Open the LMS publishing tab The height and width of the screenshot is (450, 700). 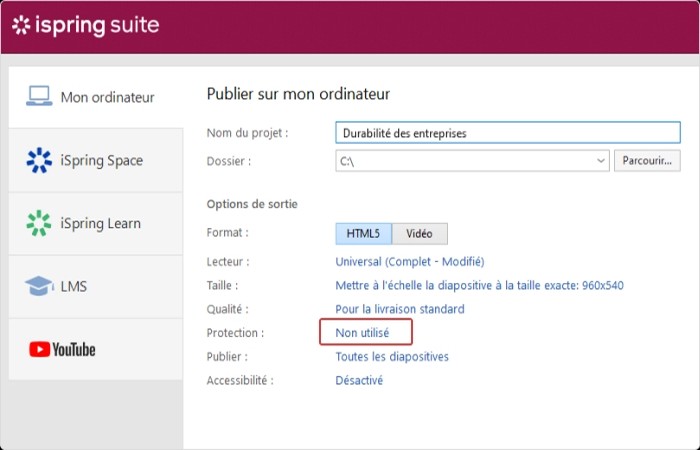point(96,286)
